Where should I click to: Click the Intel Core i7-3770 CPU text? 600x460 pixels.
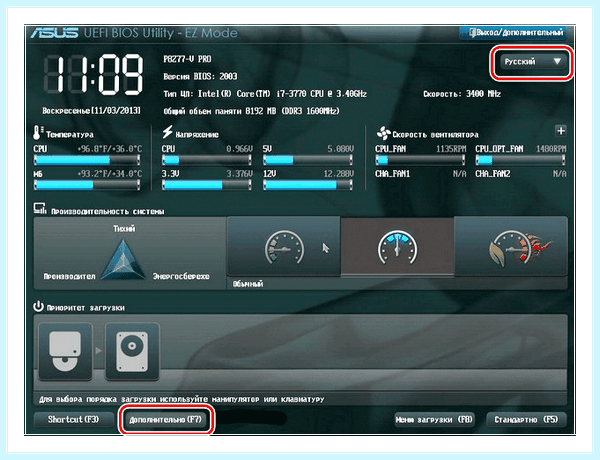(265, 94)
